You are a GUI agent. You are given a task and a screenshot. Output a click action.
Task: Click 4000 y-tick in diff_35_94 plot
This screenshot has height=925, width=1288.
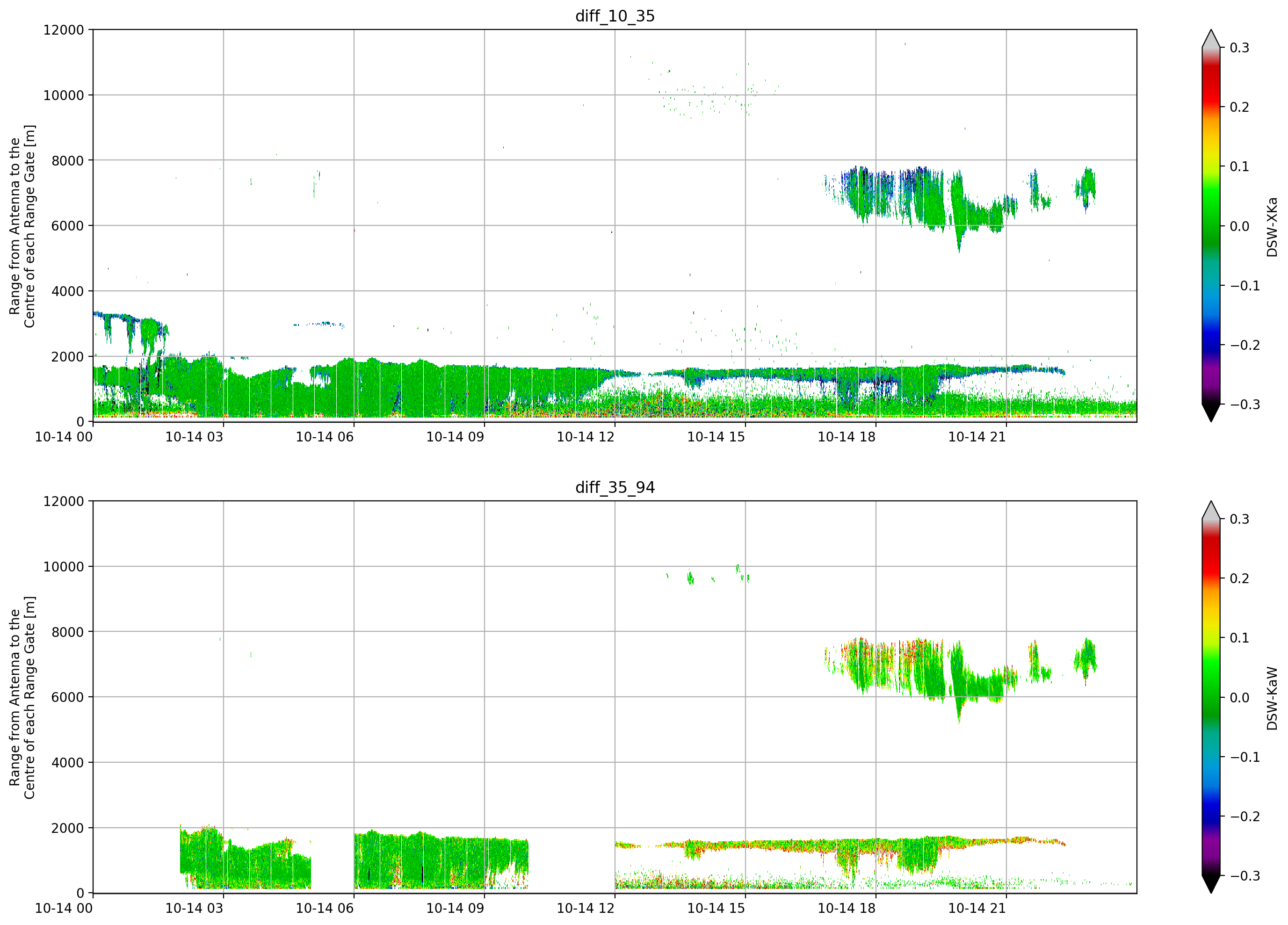(67, 763)
